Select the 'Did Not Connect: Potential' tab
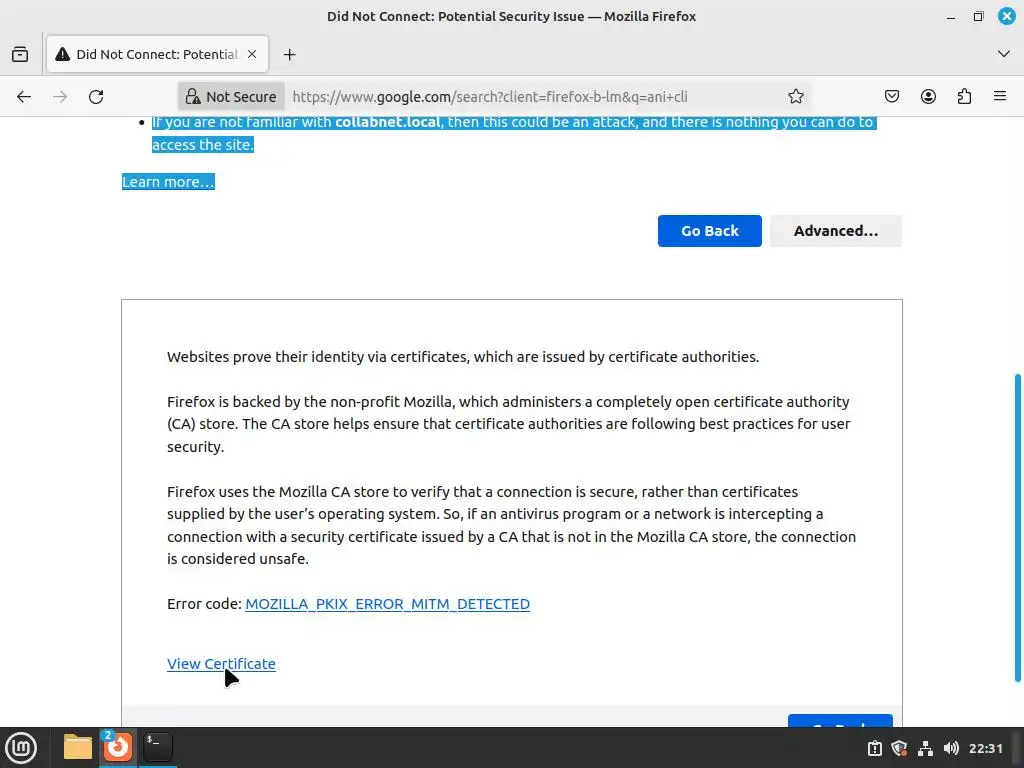The height and width of the screenshot is (768, 1024). pos(157,54)
